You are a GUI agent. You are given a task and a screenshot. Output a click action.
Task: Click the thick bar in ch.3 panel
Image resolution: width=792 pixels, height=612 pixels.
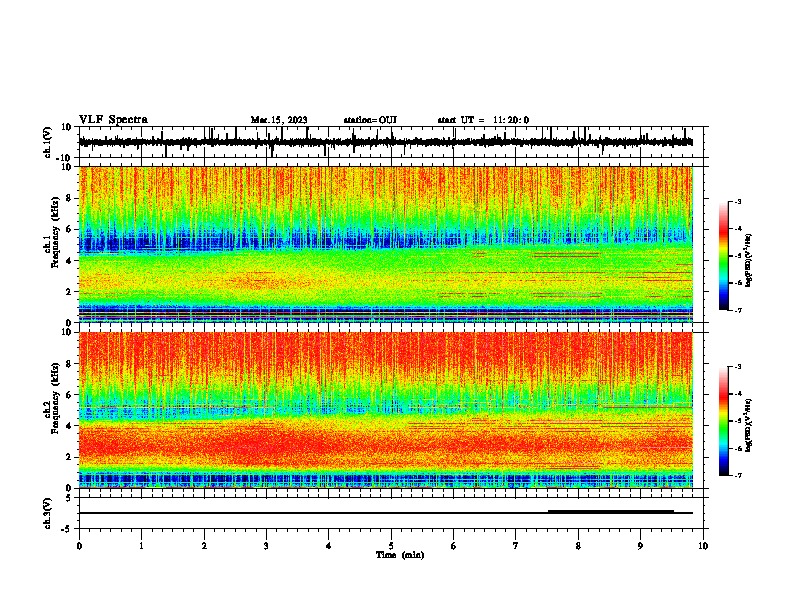[x=611, y=512]
